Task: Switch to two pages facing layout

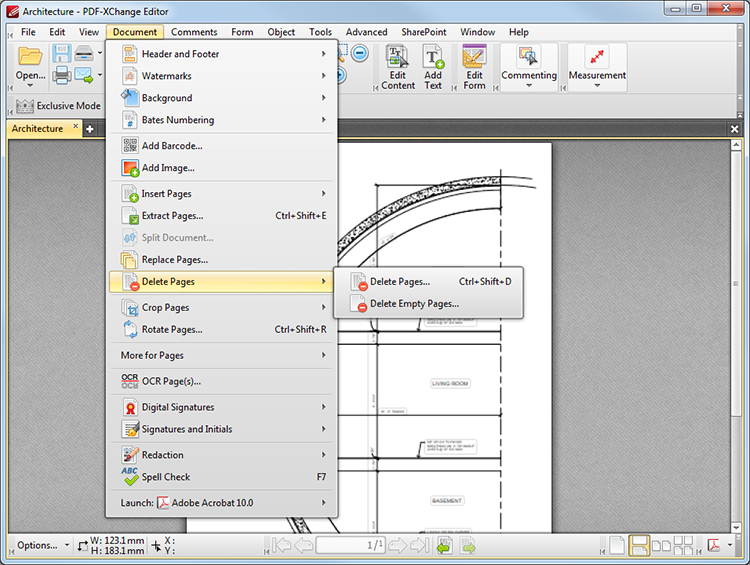Action: point(662,545)
